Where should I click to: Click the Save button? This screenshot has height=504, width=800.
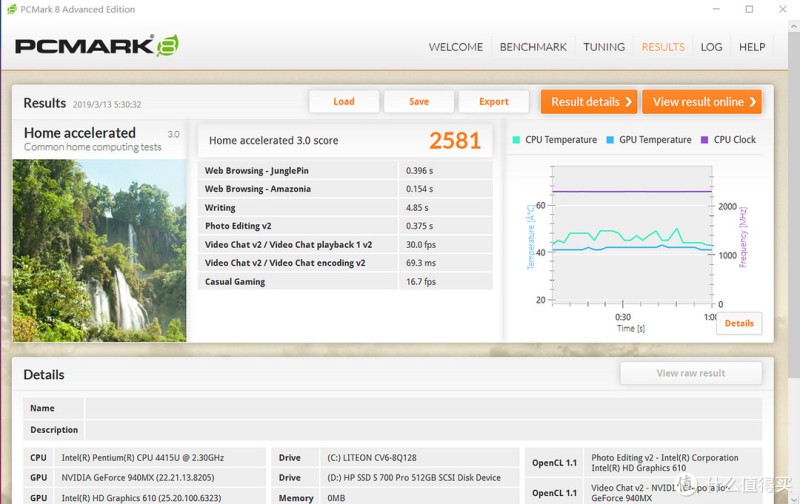[x=419, y=102]
